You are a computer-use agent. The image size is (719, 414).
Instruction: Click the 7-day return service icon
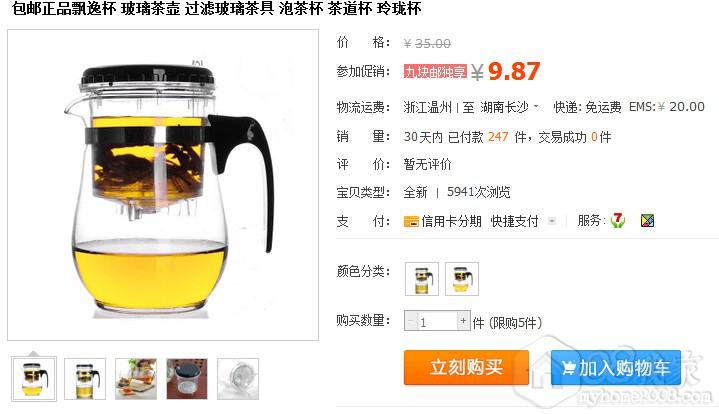(x=618, y=221)
